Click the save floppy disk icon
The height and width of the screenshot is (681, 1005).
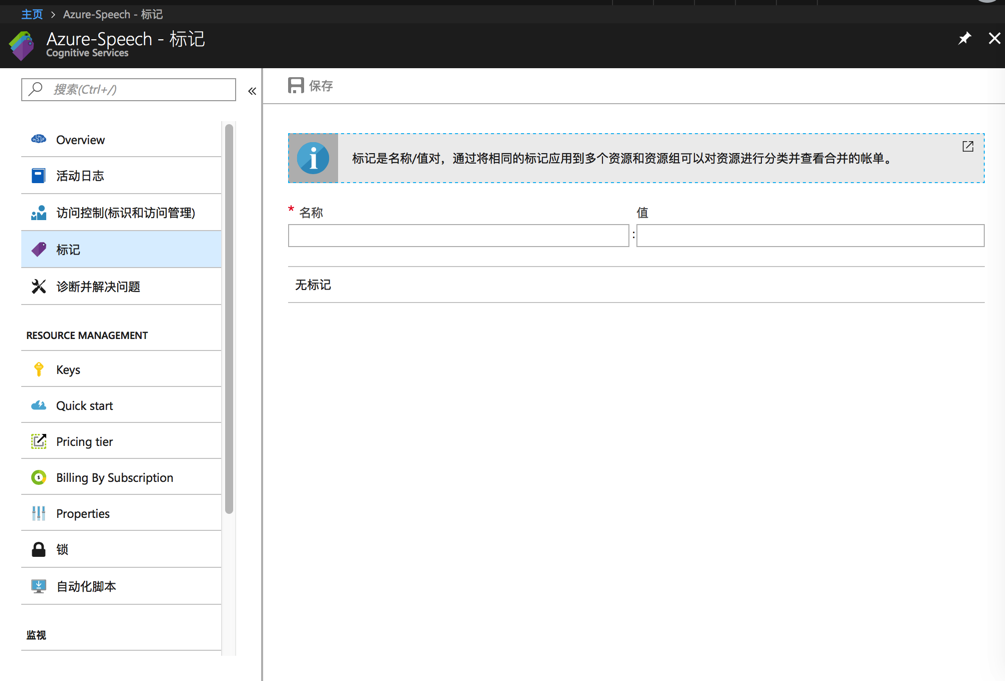pos(295,85)
